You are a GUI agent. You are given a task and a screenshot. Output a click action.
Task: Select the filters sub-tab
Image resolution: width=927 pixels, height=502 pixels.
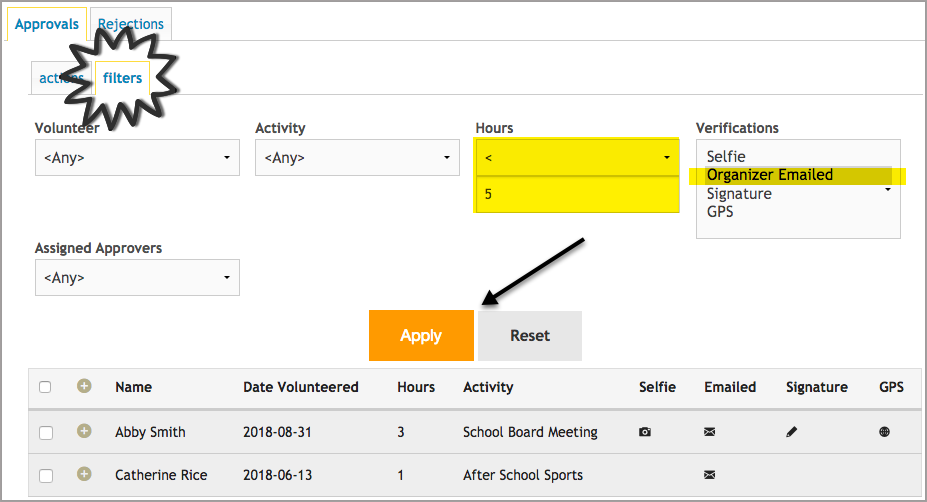tap(123, 78)
